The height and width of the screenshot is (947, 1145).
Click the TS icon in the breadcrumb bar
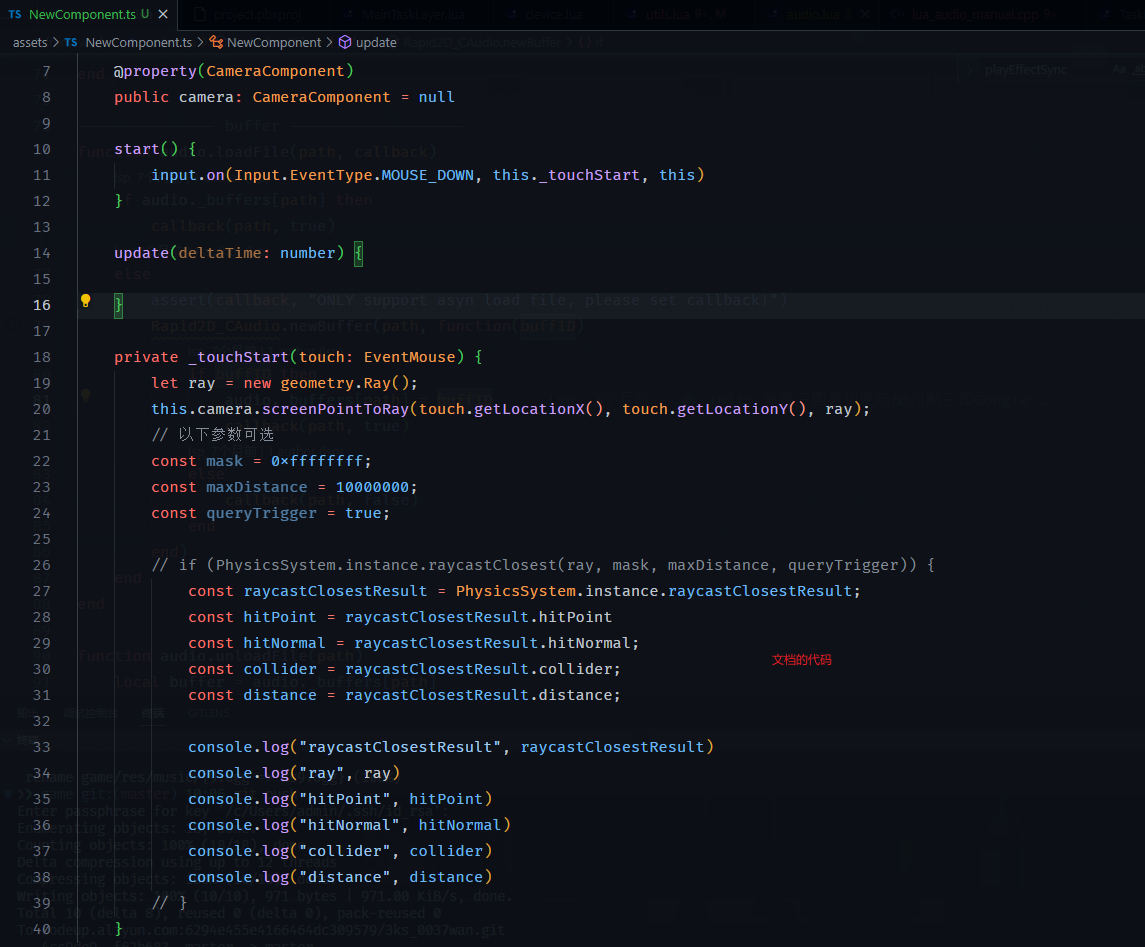(x=71, y=42)
